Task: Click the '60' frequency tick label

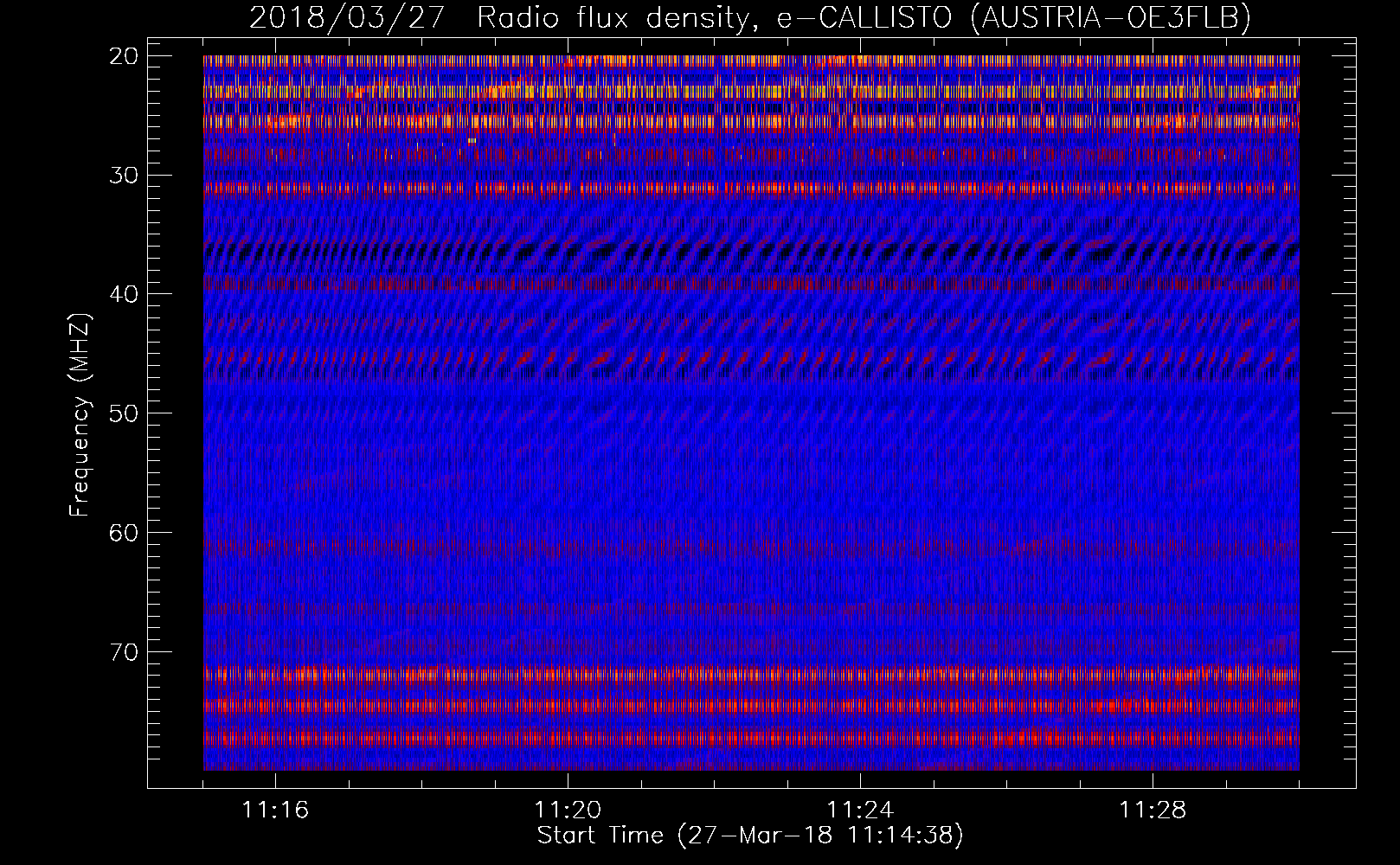Action: [x=125, y=533]
